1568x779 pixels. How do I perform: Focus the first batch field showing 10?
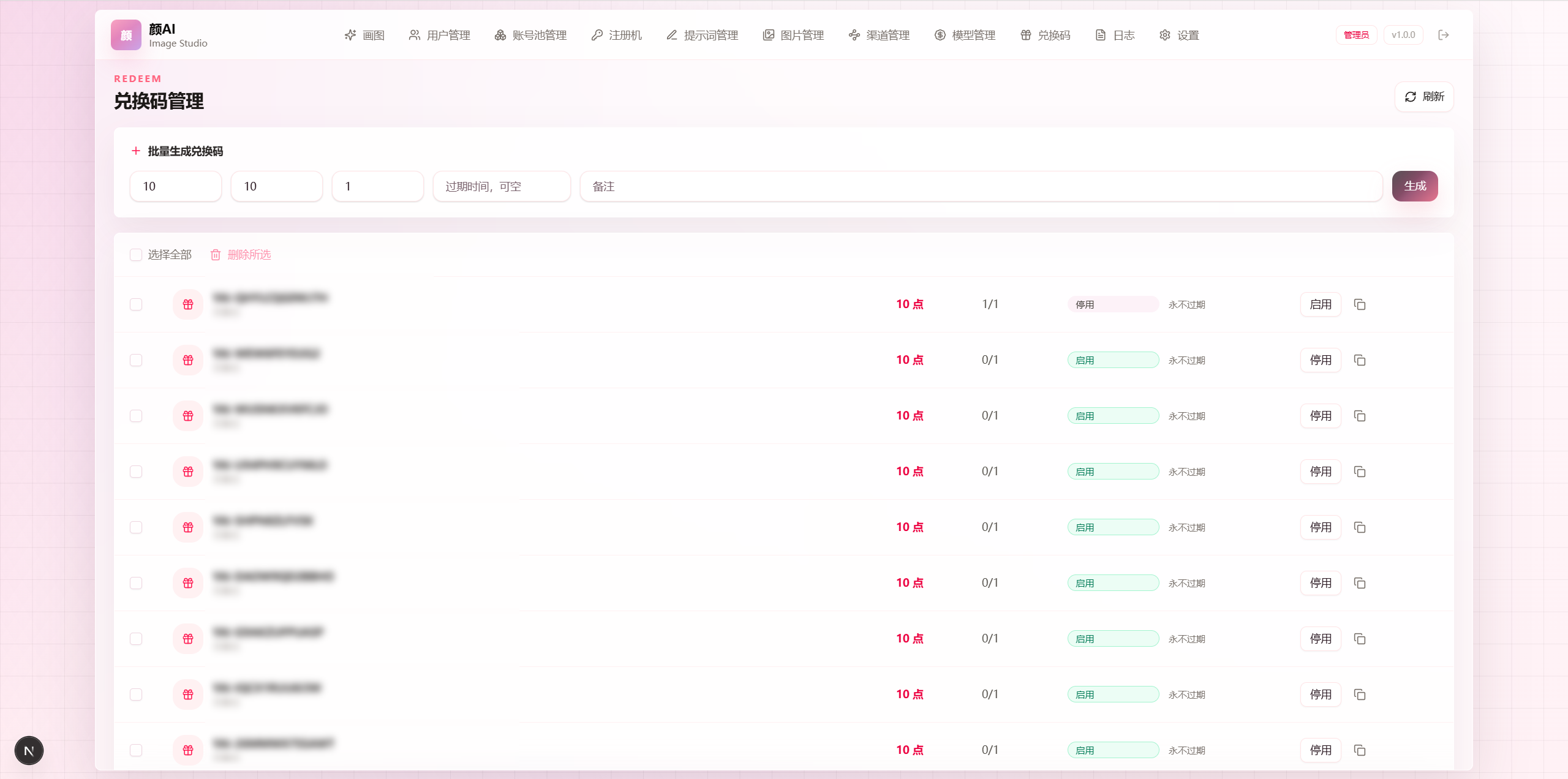click(x=176, y=186)
